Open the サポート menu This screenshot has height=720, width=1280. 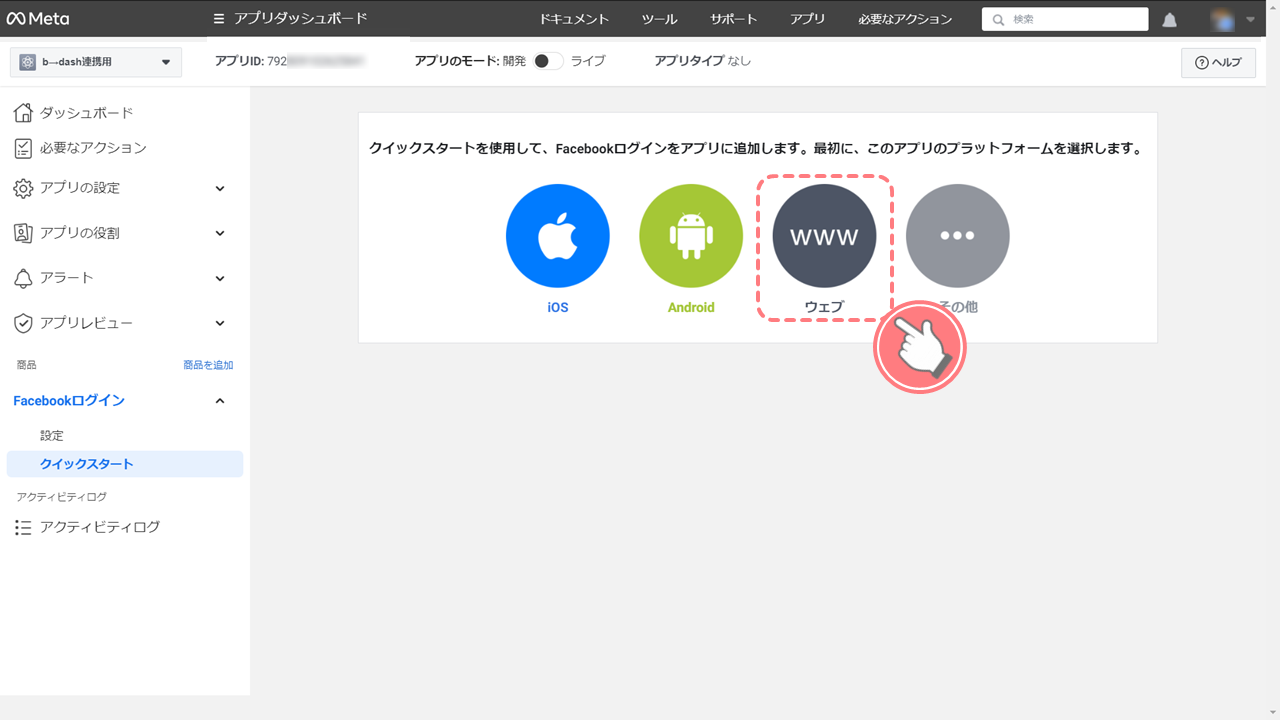coord(734,19)
